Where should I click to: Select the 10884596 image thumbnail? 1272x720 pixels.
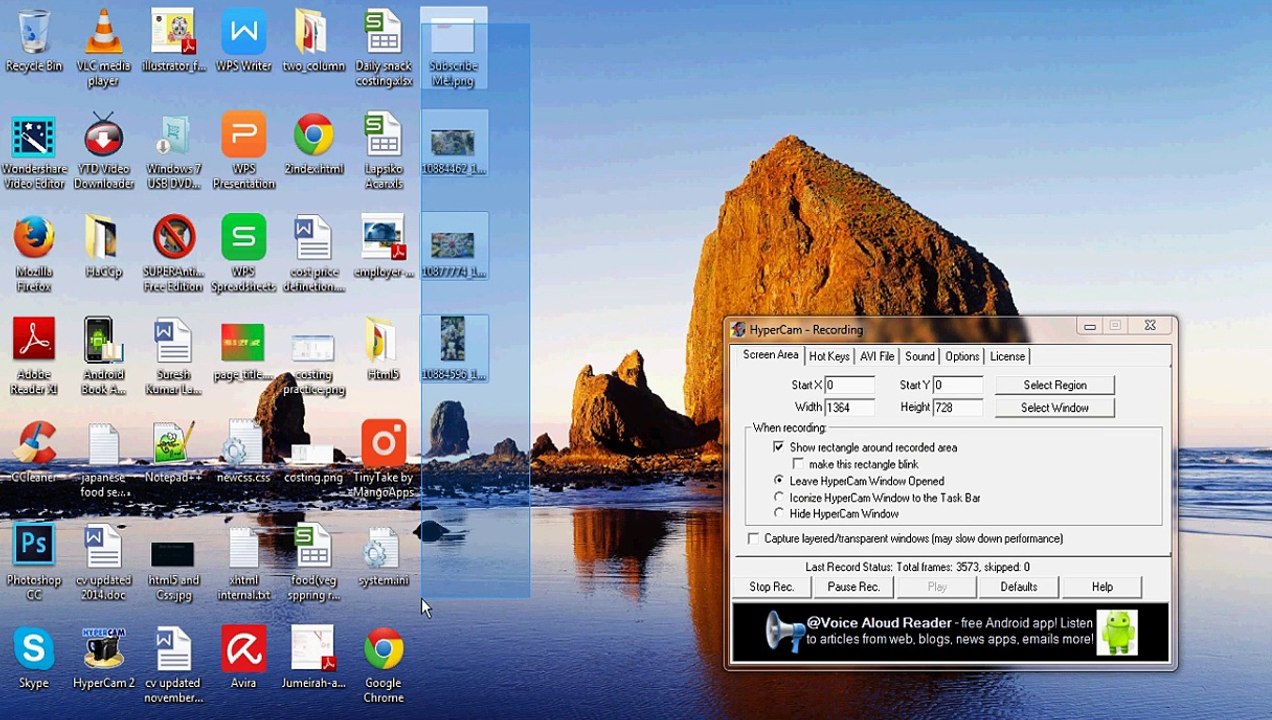click(453, 350)
